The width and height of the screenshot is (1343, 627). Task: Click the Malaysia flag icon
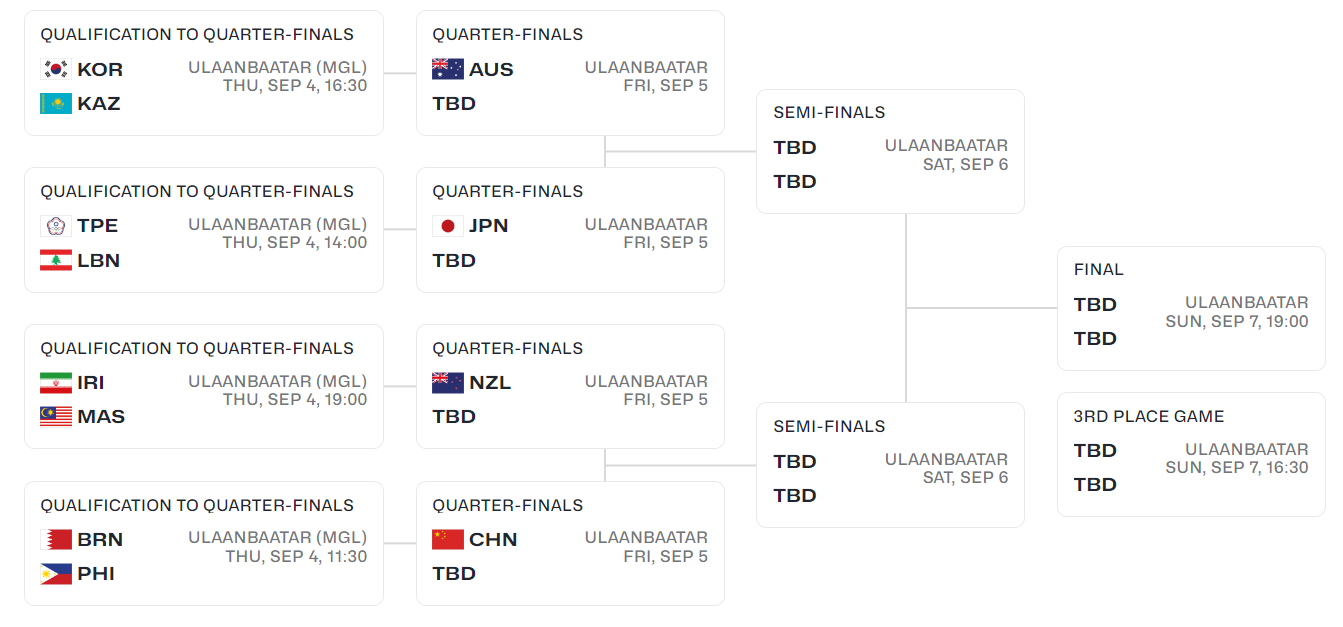pyautogui.click(x=55, y=417)
